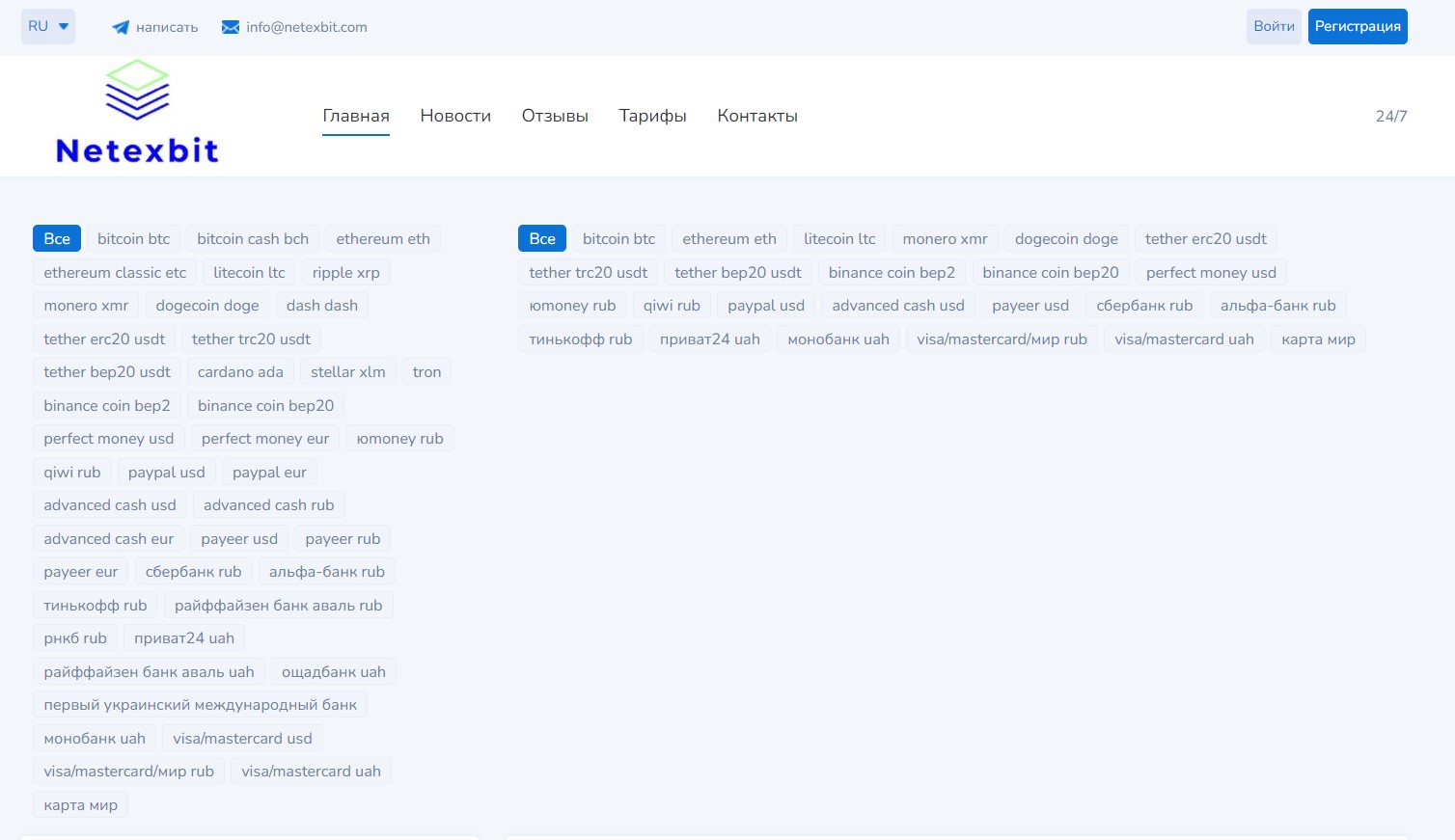Choose the payeer rub tag

coord(343,539)
